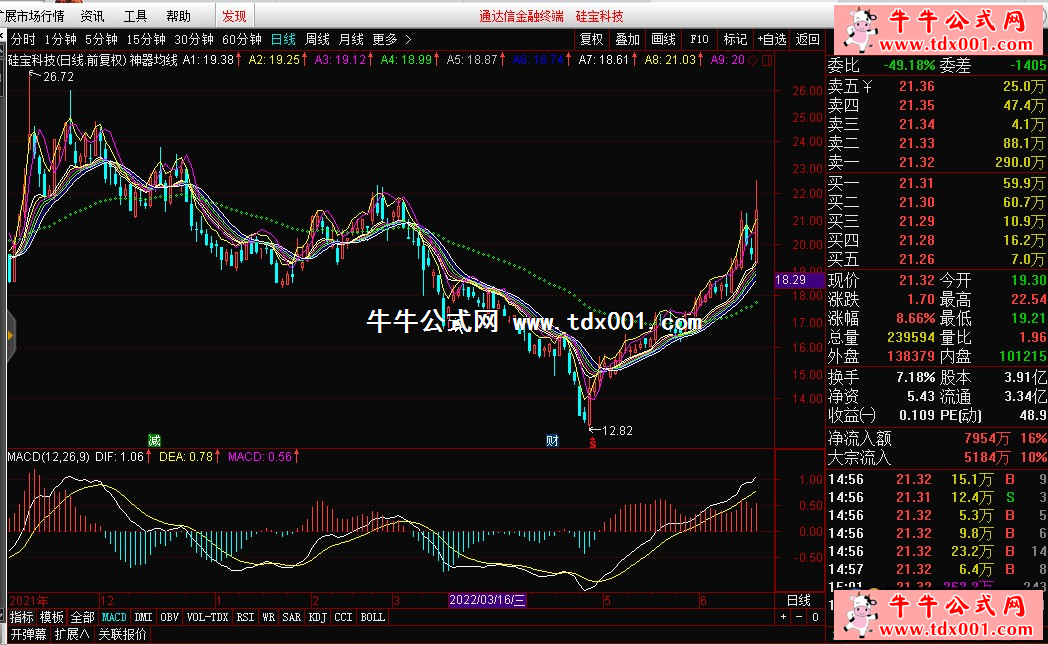Image resolution: width=1048 pixels, height=645 pixels.
Task: Click the 26.72 high price label
Action: 59,77
